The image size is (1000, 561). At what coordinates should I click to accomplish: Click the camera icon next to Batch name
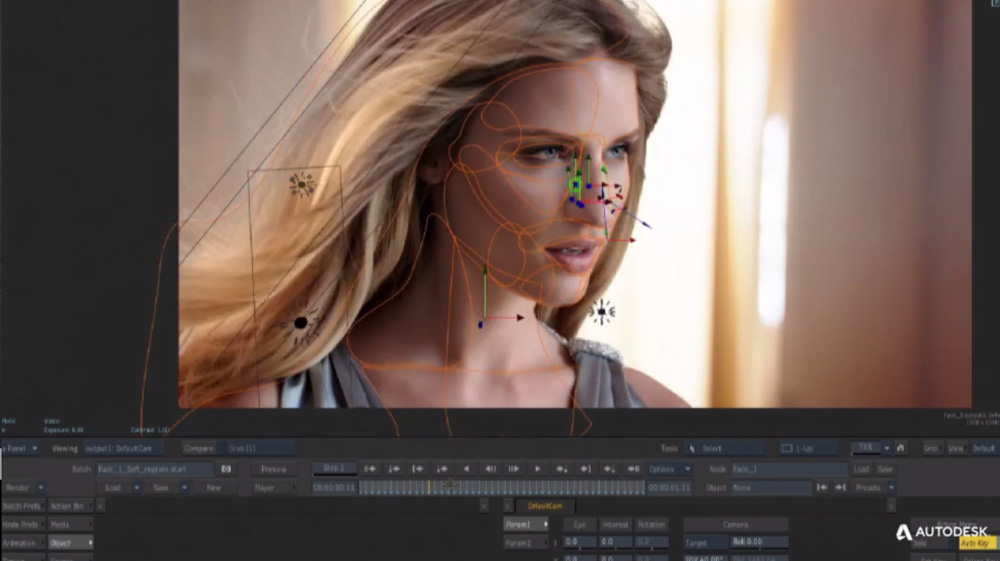pyautogui.click(x=226, y=468)
